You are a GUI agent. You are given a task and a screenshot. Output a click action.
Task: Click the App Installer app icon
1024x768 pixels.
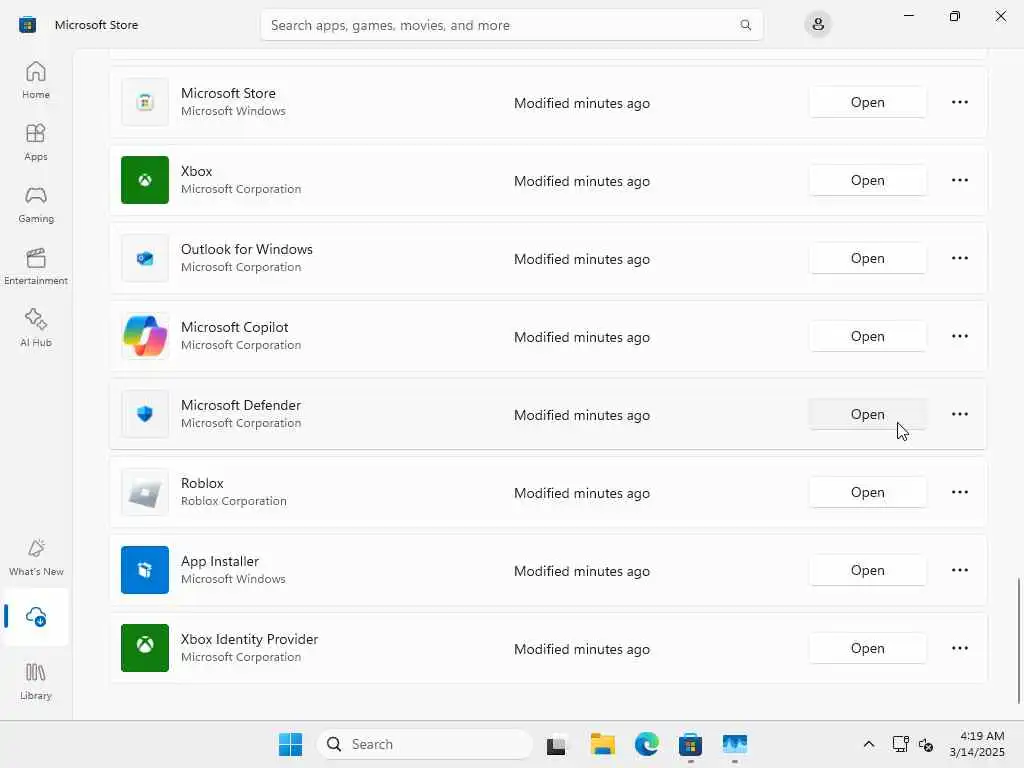click(x=145, y=570)
